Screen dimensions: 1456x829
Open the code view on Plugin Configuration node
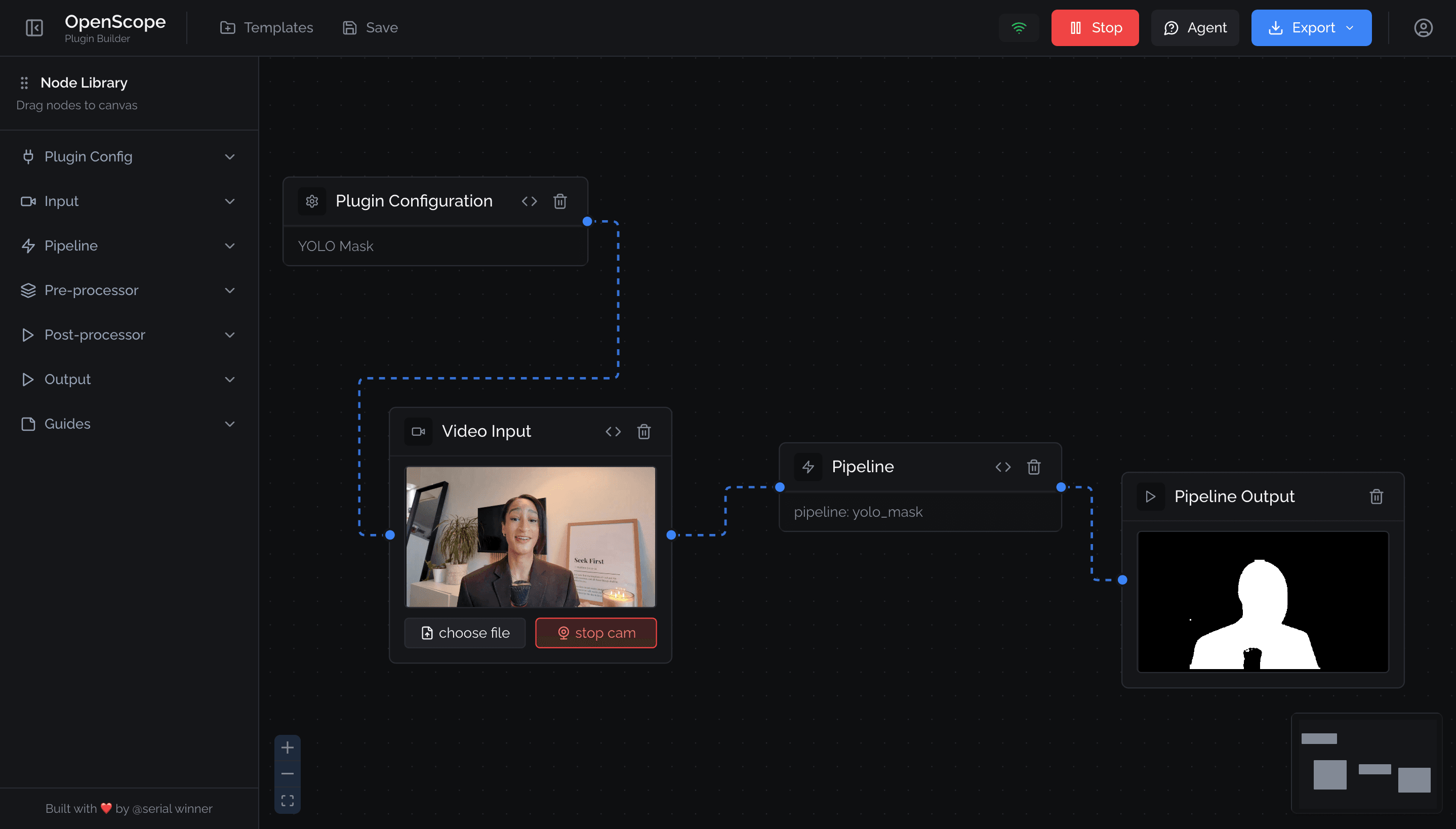[x=529, y=201]
